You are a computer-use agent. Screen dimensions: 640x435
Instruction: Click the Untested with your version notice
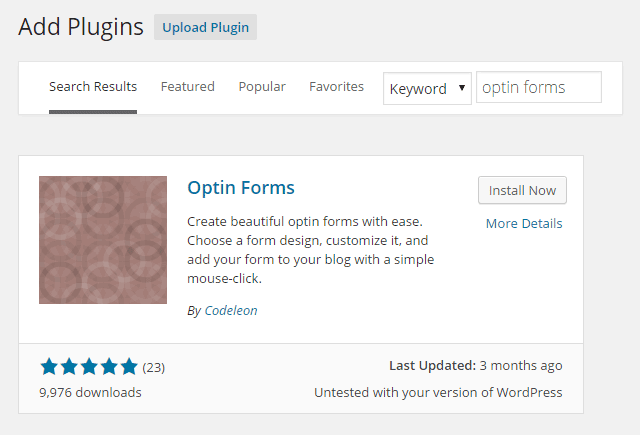(438, 393)
